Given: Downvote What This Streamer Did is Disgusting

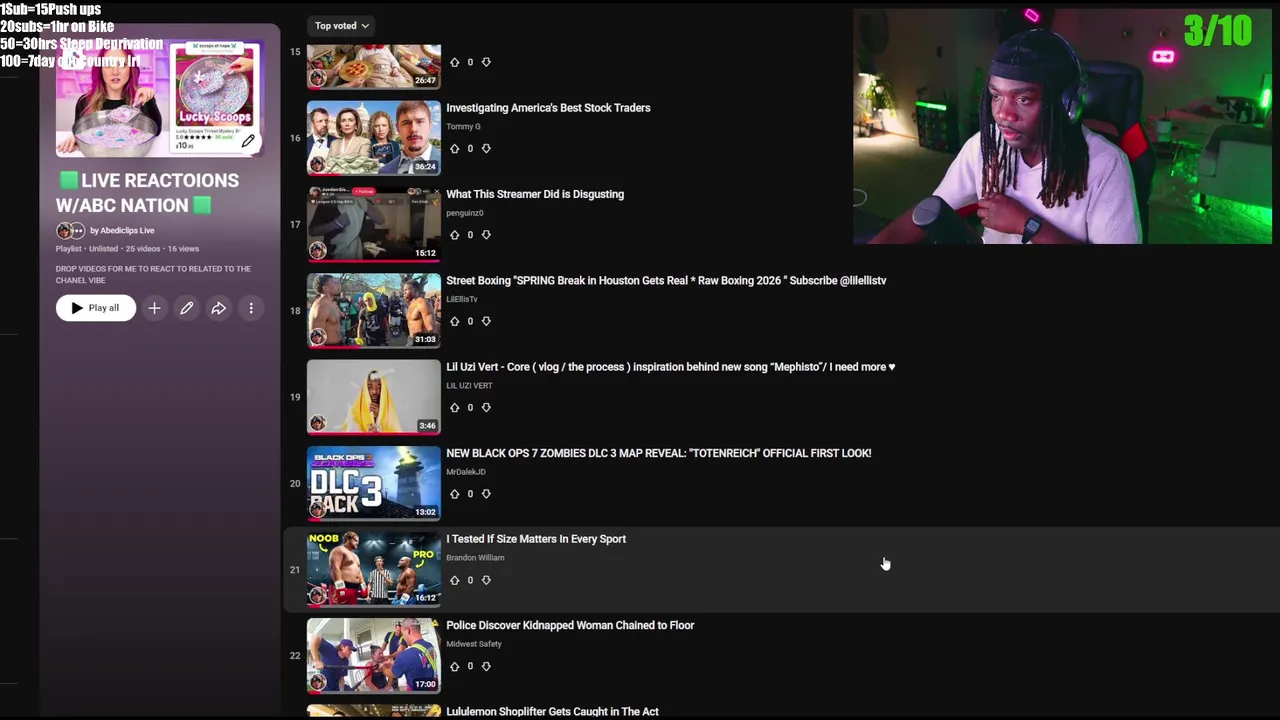Looking at the screenshot, I should click(486, 235).
